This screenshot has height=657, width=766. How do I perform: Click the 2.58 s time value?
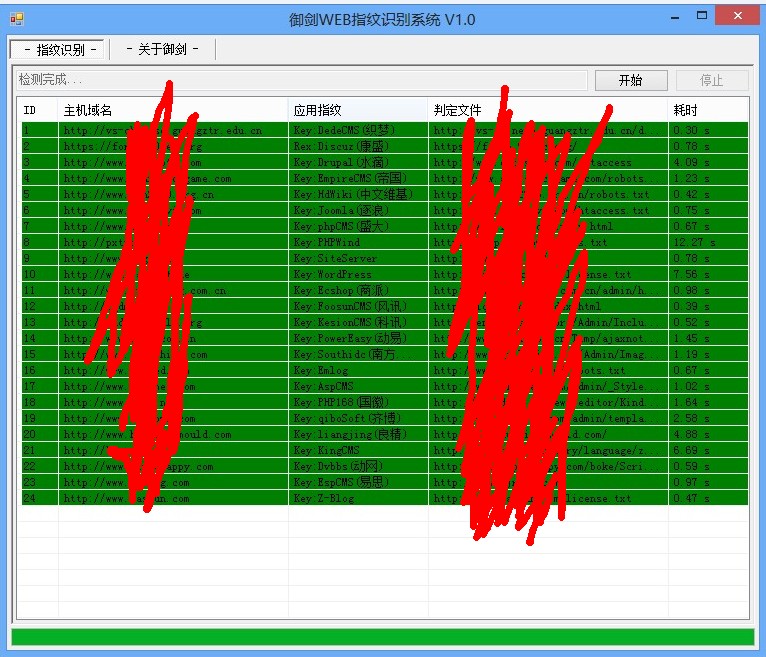pos(691,418)
